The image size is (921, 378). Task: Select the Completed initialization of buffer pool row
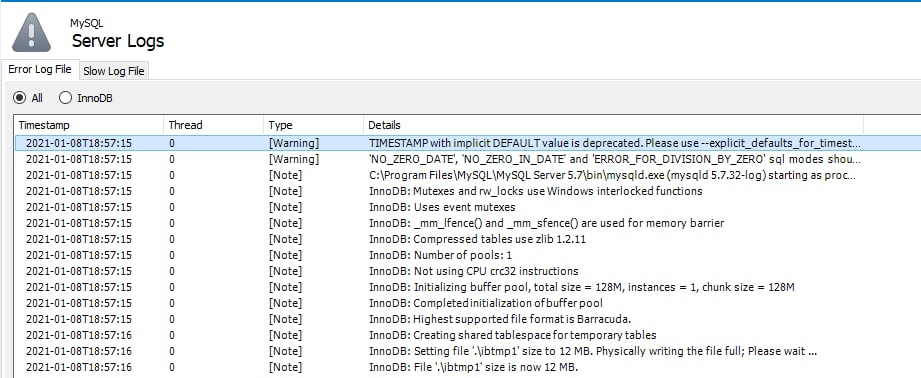468,303
